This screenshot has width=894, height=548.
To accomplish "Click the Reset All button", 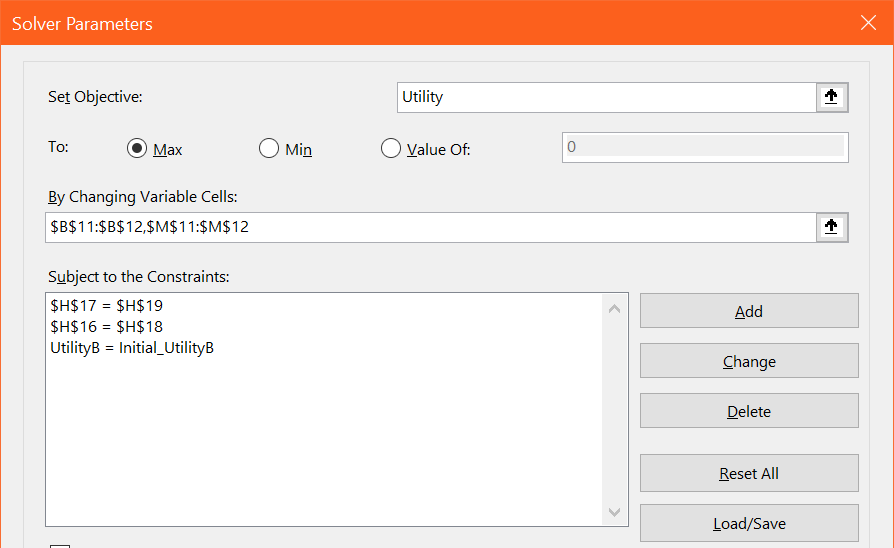I will (749, 473).
